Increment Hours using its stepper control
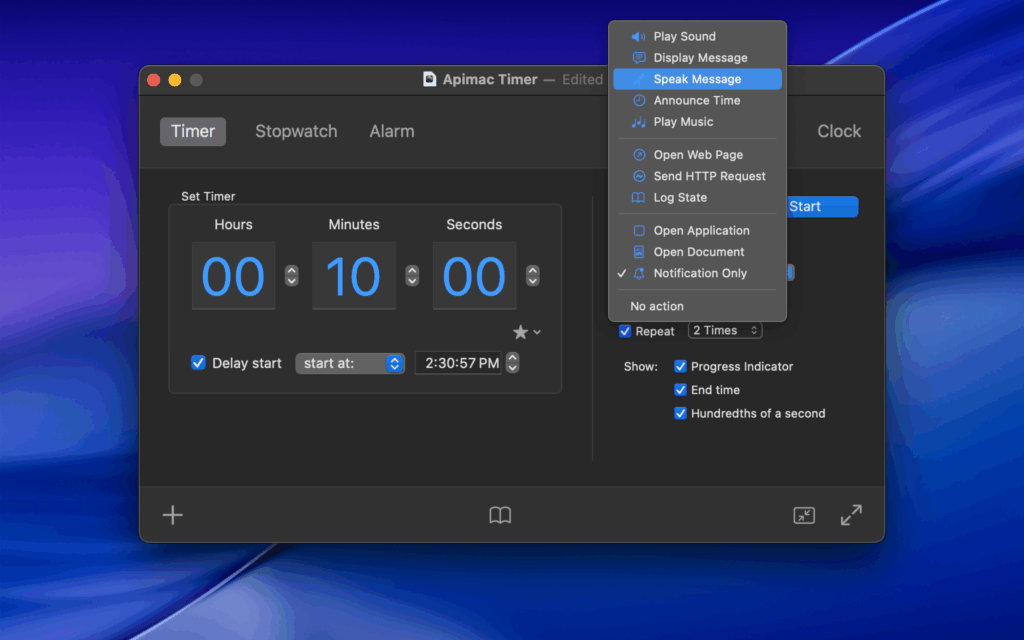 pos(291,271)
